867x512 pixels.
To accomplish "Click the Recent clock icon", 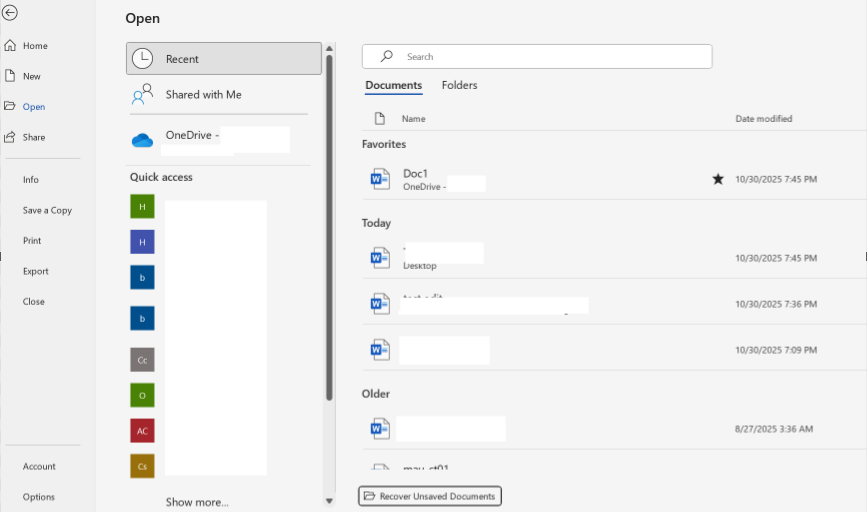I will click(x=143, y=59).
